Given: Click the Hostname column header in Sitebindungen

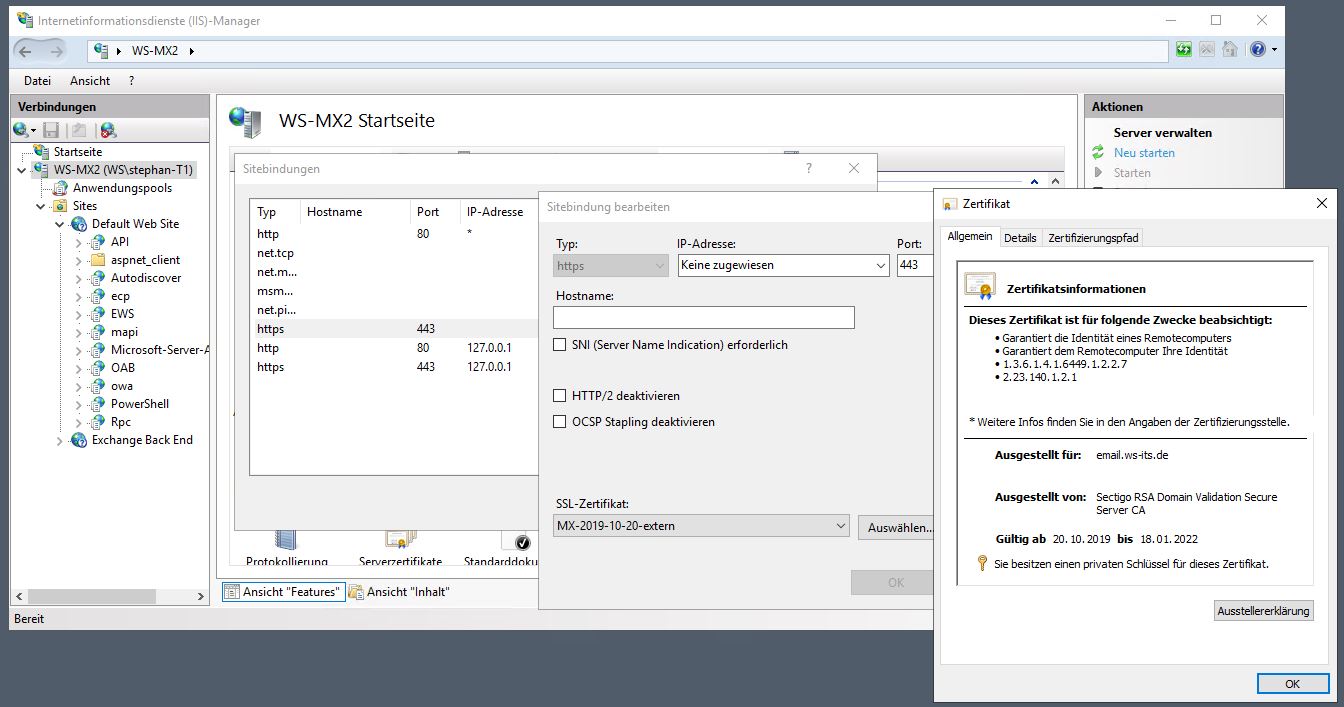Looking at the screenshot, I should point(355,212).
